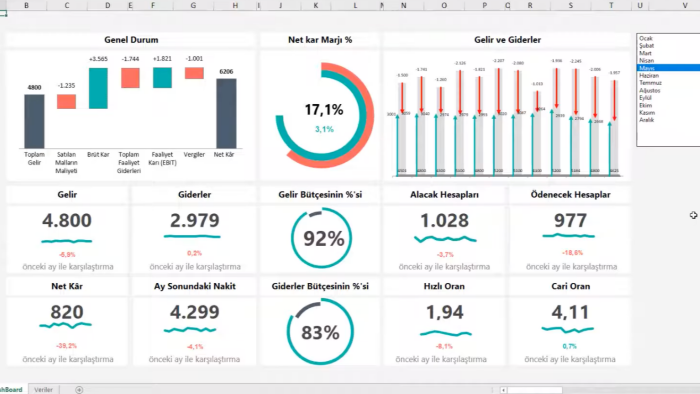Select column C header
Image resolution: width=700 pixels, height=394 pixels.
tap(67, 5)
